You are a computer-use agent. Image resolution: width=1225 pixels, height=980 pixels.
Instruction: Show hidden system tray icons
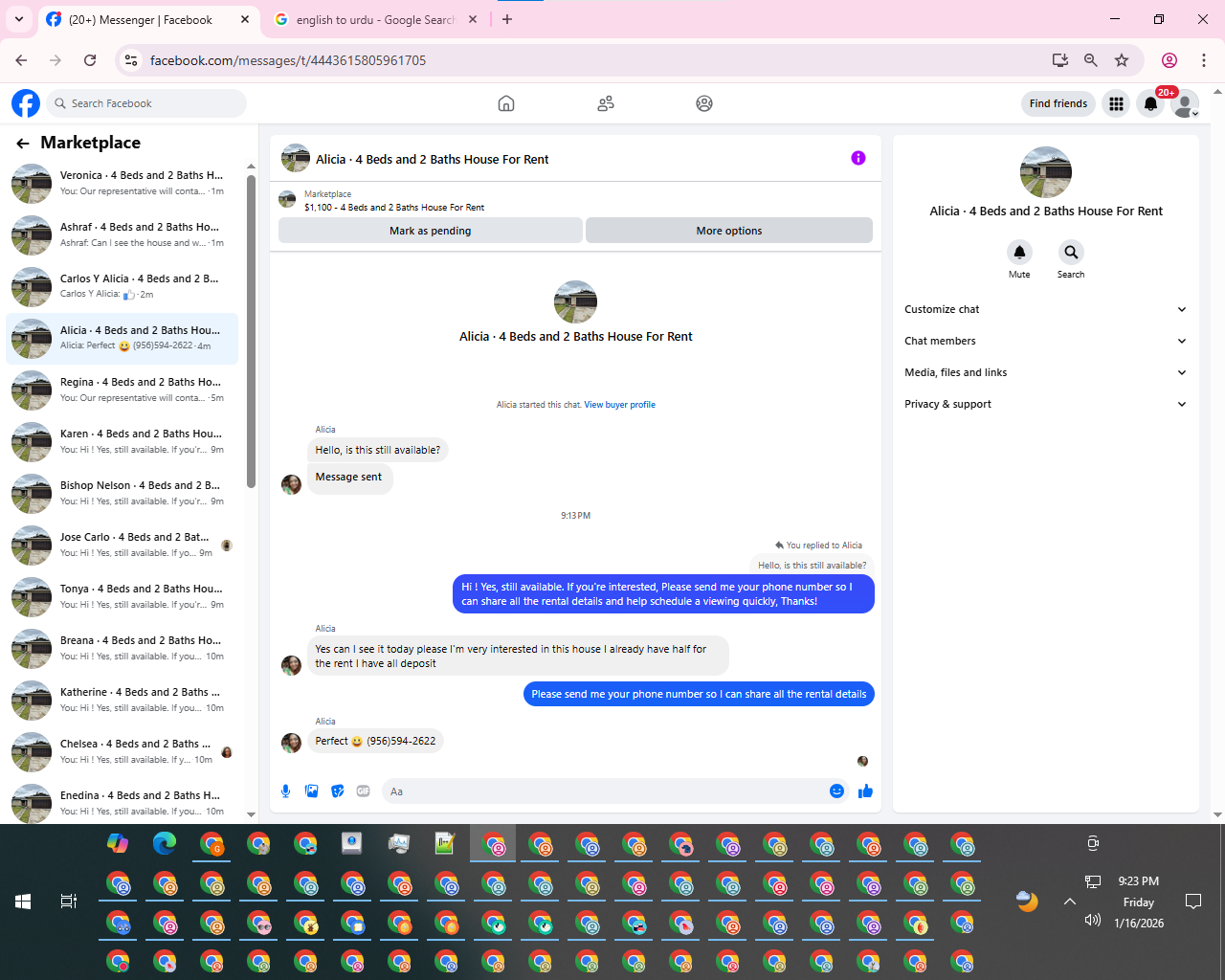(1070, 902)
